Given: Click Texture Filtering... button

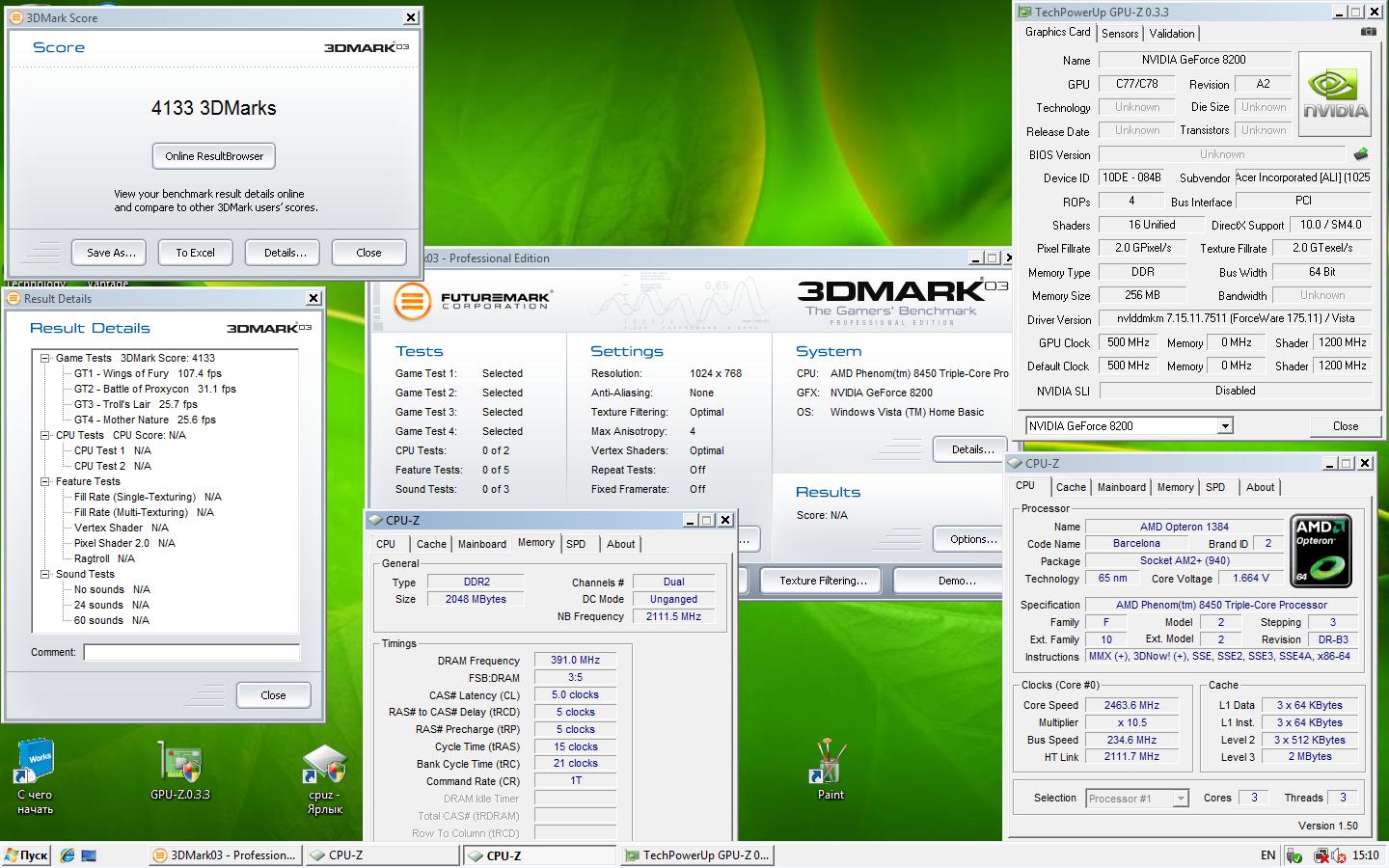Looking at the screenshot, I should click(823, 581).
